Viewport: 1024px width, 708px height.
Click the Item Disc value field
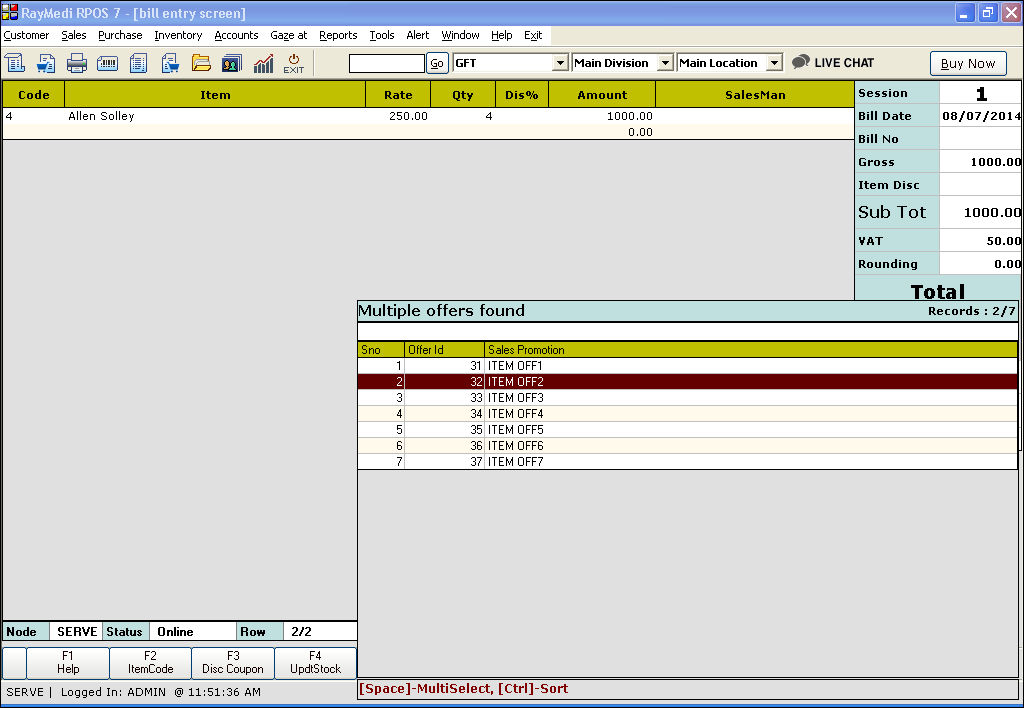click(x=980, y=185)
